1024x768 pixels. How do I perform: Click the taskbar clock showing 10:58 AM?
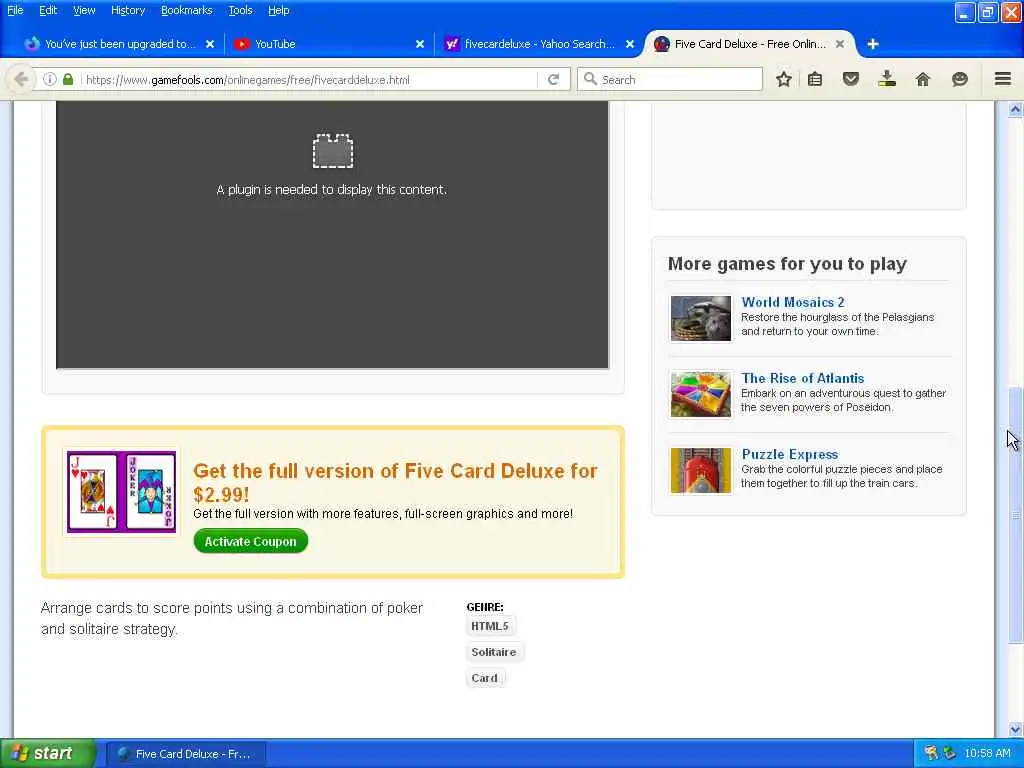tap(987, 753)
